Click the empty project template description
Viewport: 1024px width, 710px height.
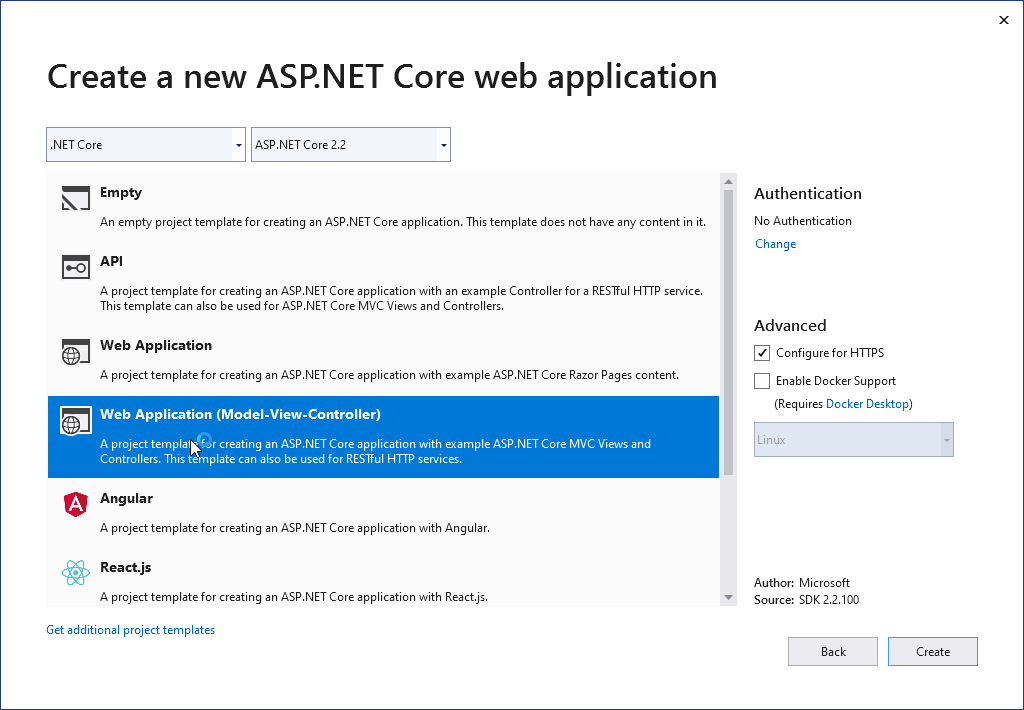pos(403,222)
